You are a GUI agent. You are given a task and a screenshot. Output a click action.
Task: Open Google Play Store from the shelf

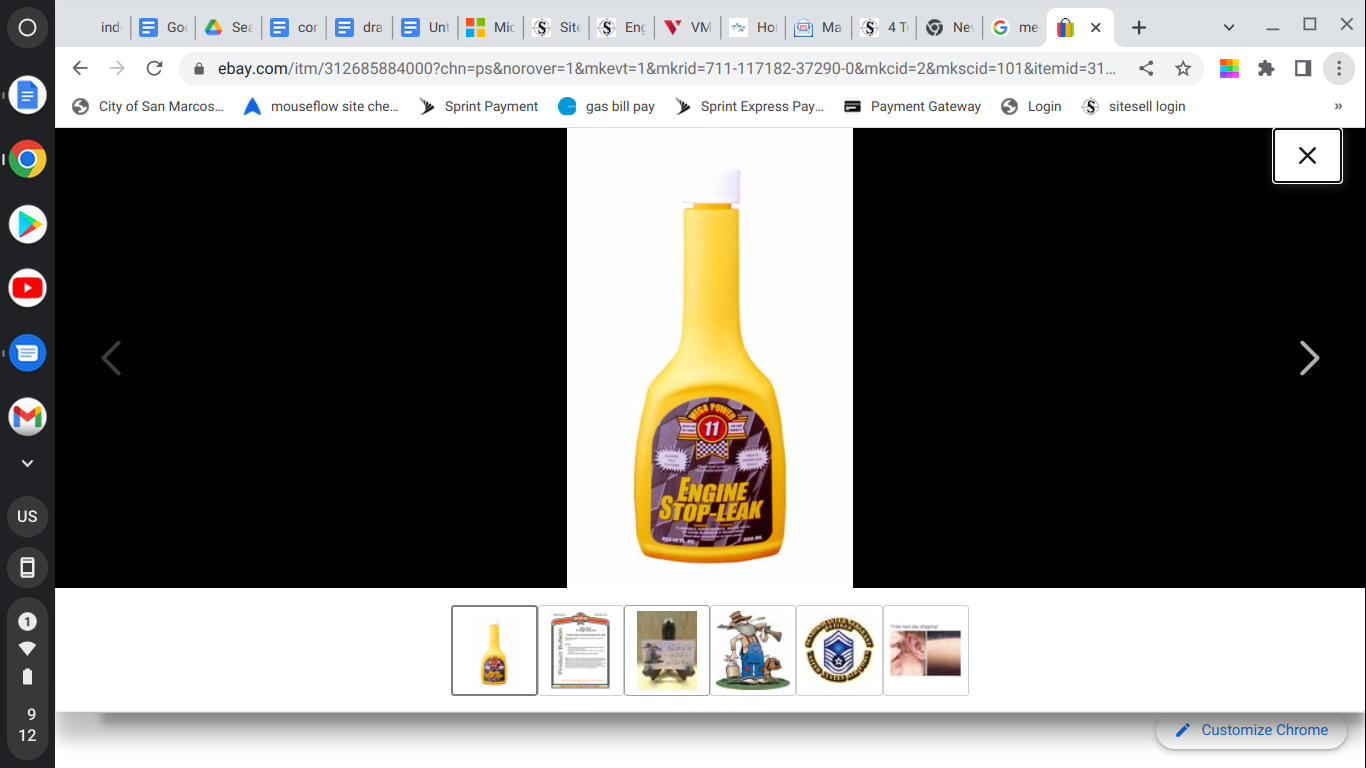[x=27, y=224]
